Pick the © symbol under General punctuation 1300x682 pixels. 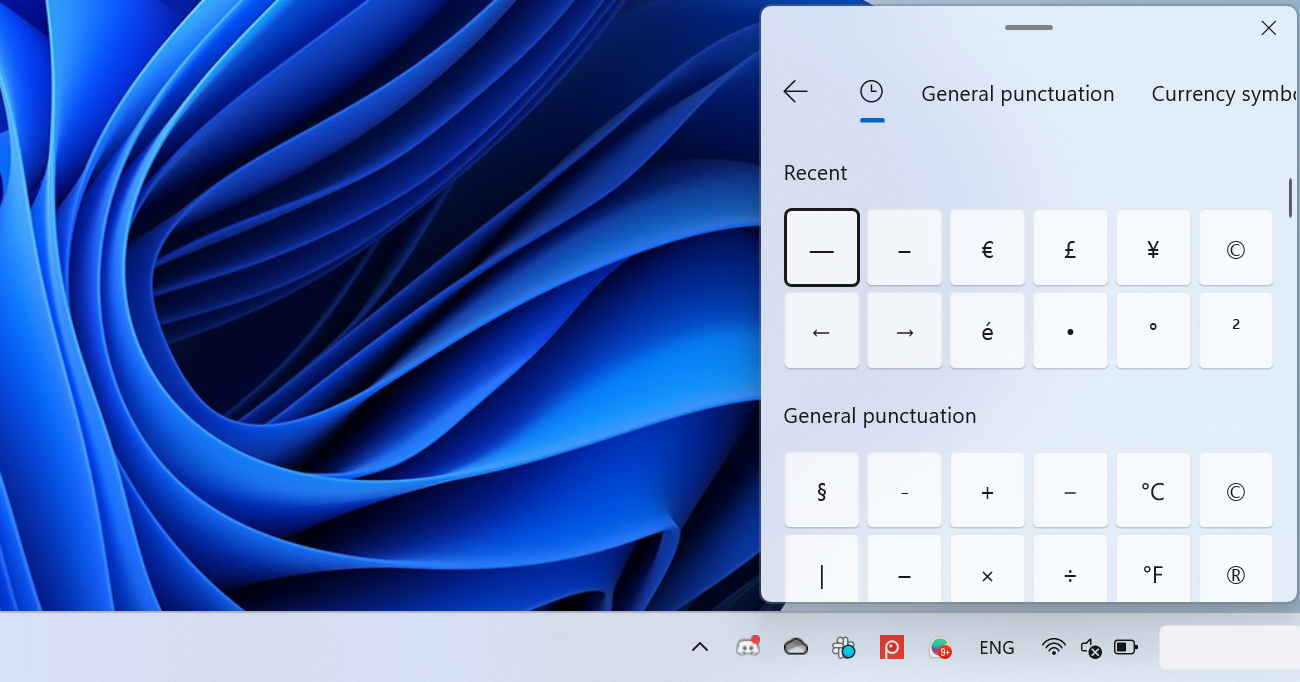click(x=1236, y=490)
